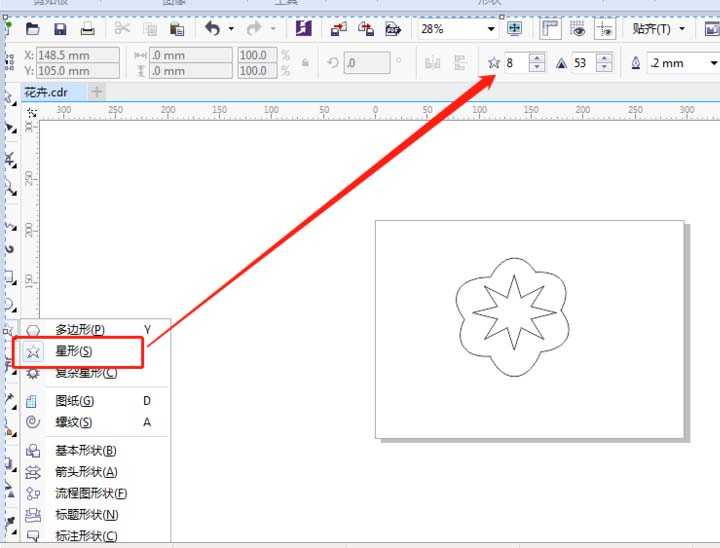Toggle the show rulers button
The image size is (720, 548).
pyautogui.click(x=550, y=29)
